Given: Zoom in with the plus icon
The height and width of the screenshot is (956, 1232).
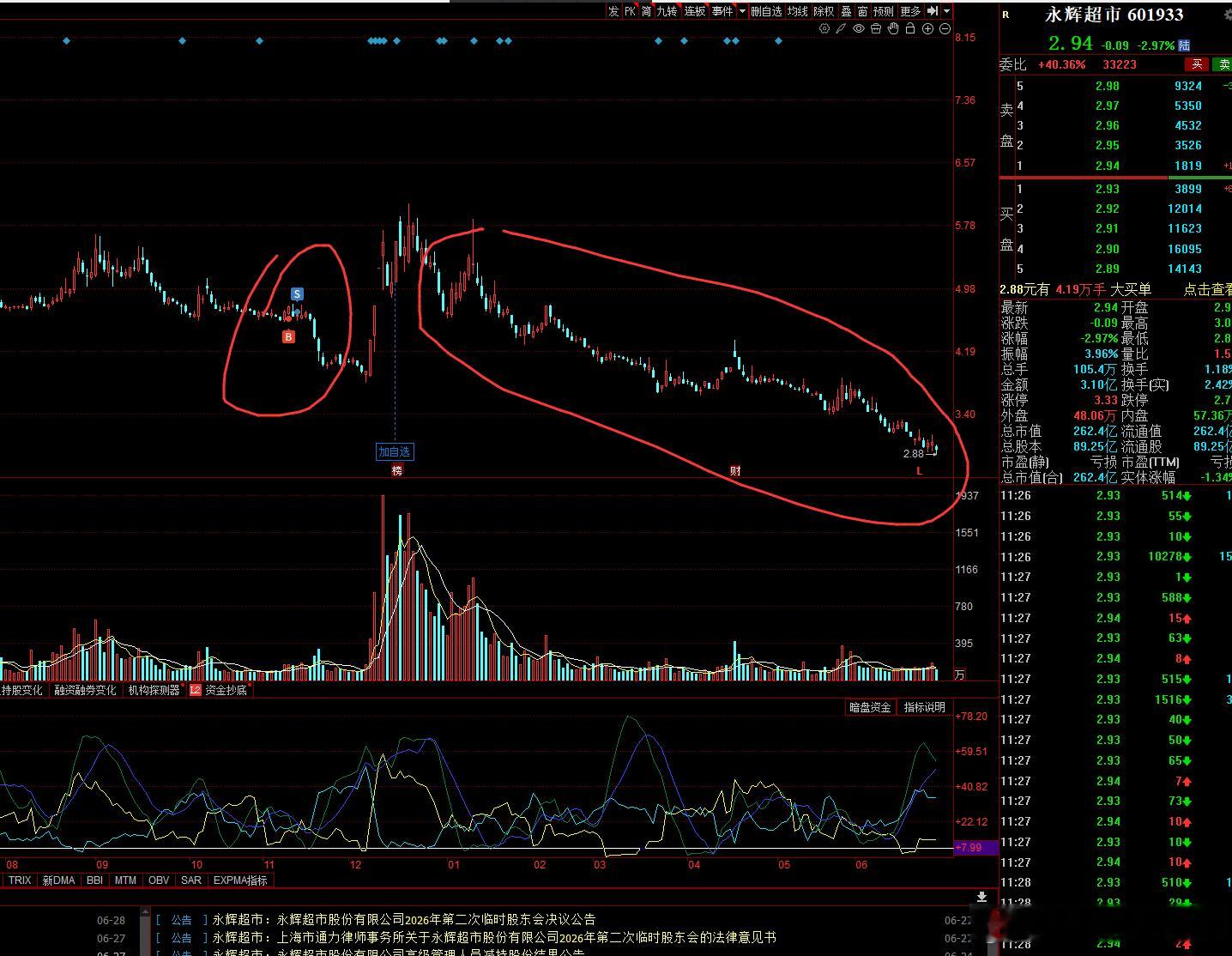Looking at the screenshot, I should (927, 28).
